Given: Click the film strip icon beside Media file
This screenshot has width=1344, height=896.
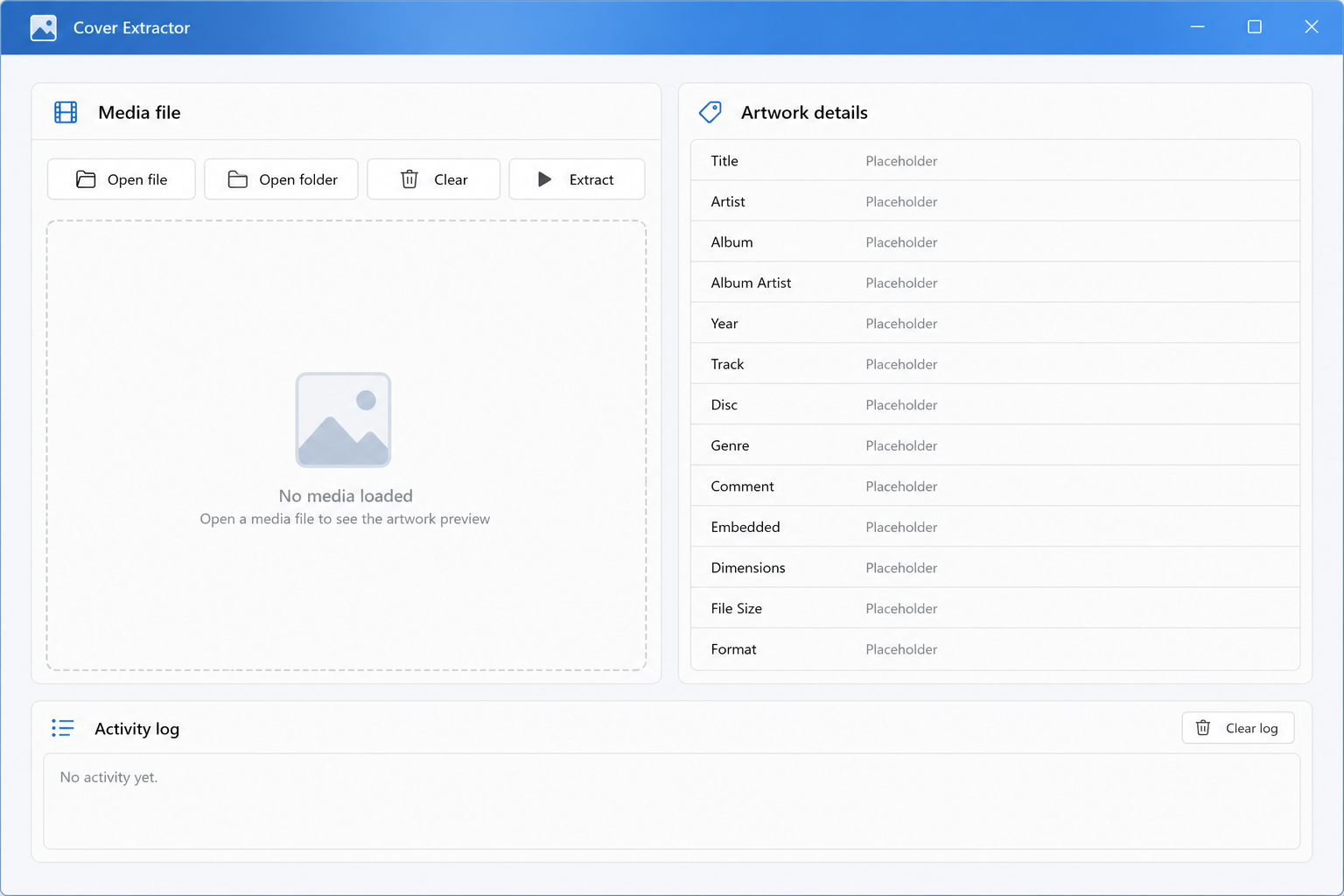Looking at the screenshot, I should [66, 112].
